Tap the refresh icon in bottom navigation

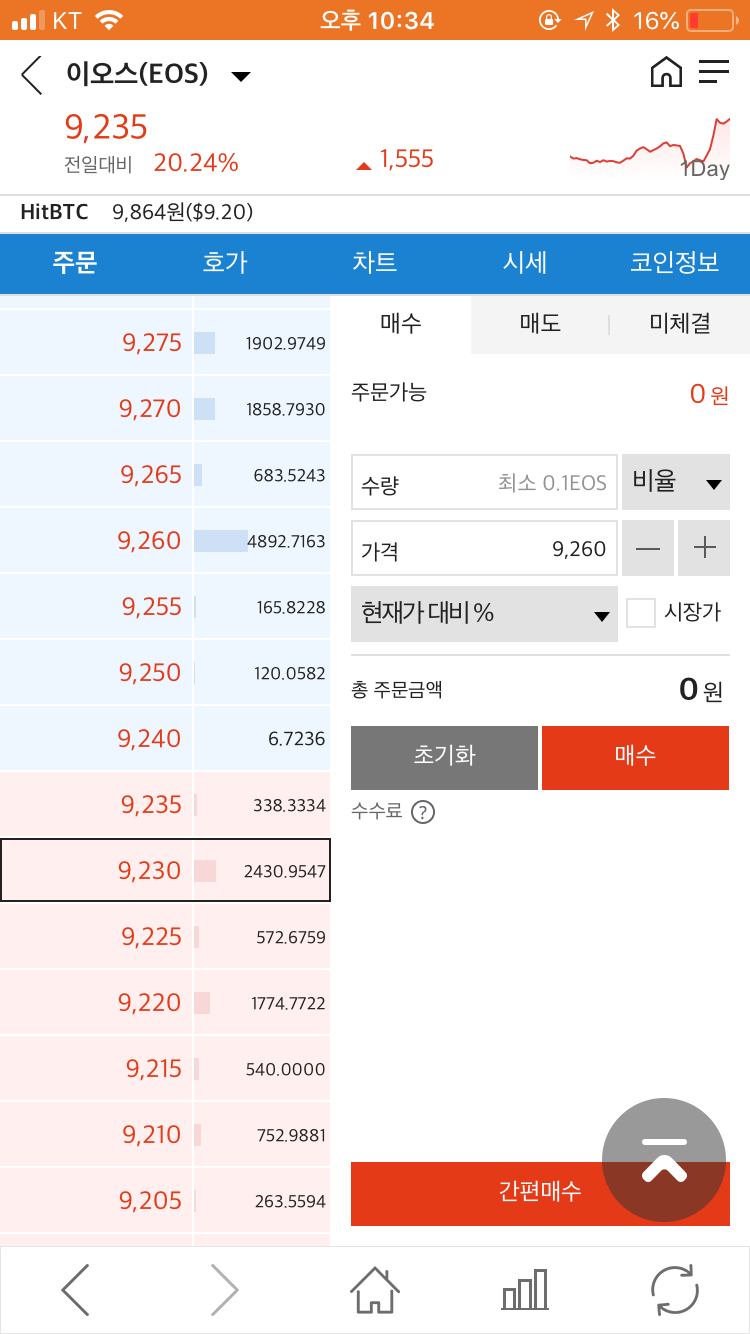(675, 1290)
